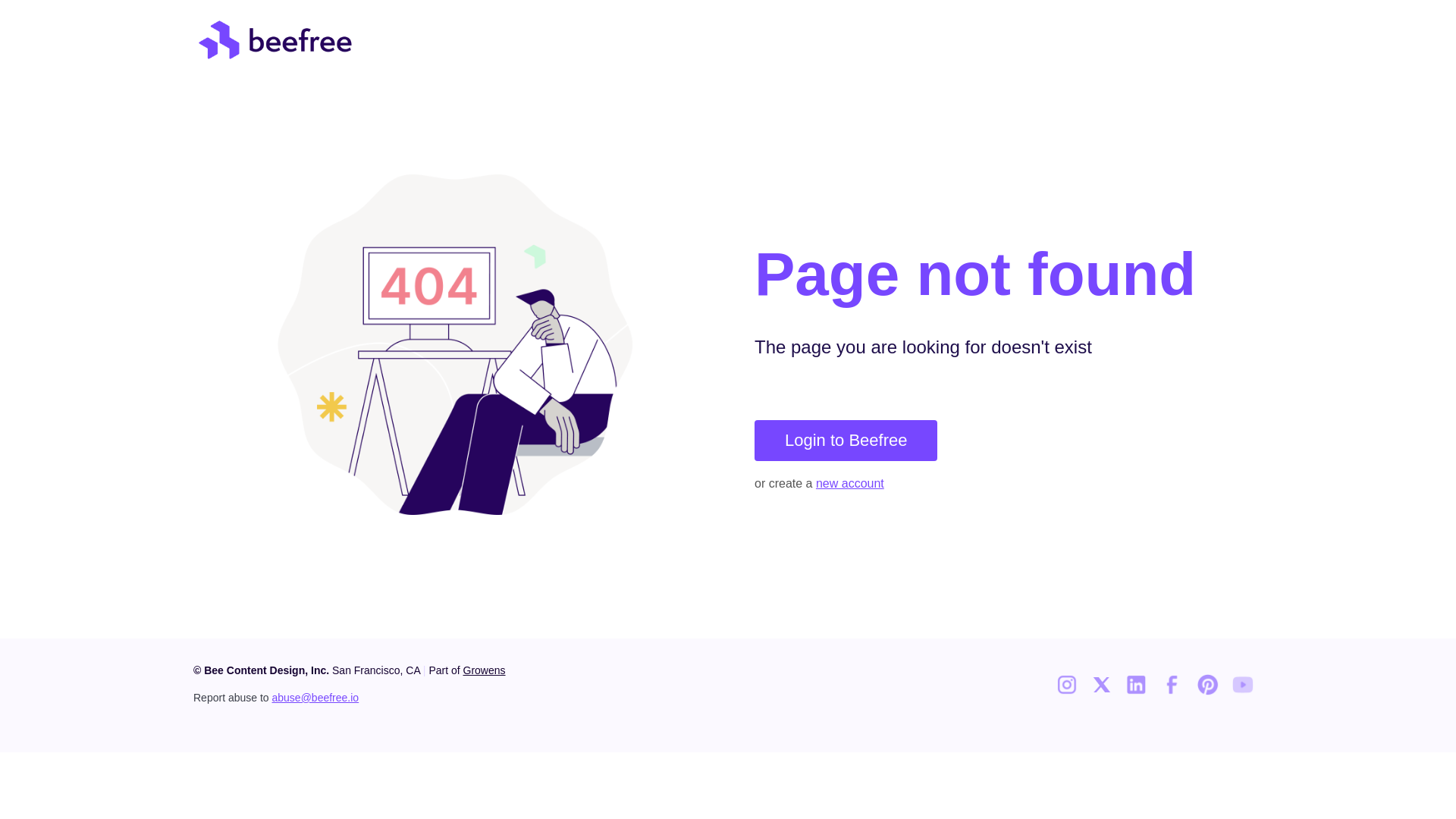This screenshot has width=1456, height=819.
Task: Open the Growens link in footer
Action: (x=484, y=670)
